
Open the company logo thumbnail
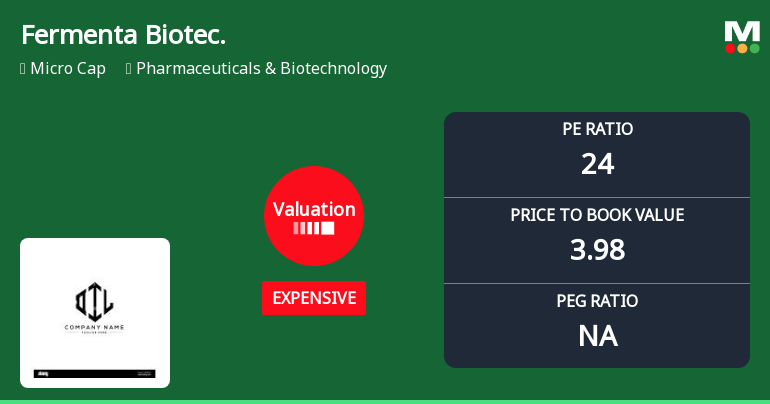[95, 313]
